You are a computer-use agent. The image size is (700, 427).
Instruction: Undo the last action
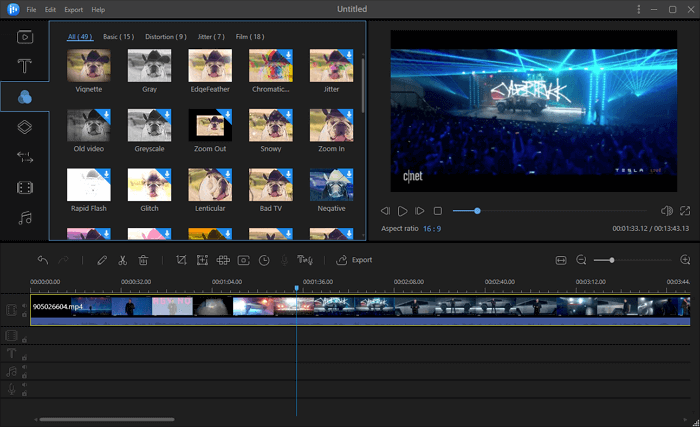pyautogui.click(x=43, y=260)
